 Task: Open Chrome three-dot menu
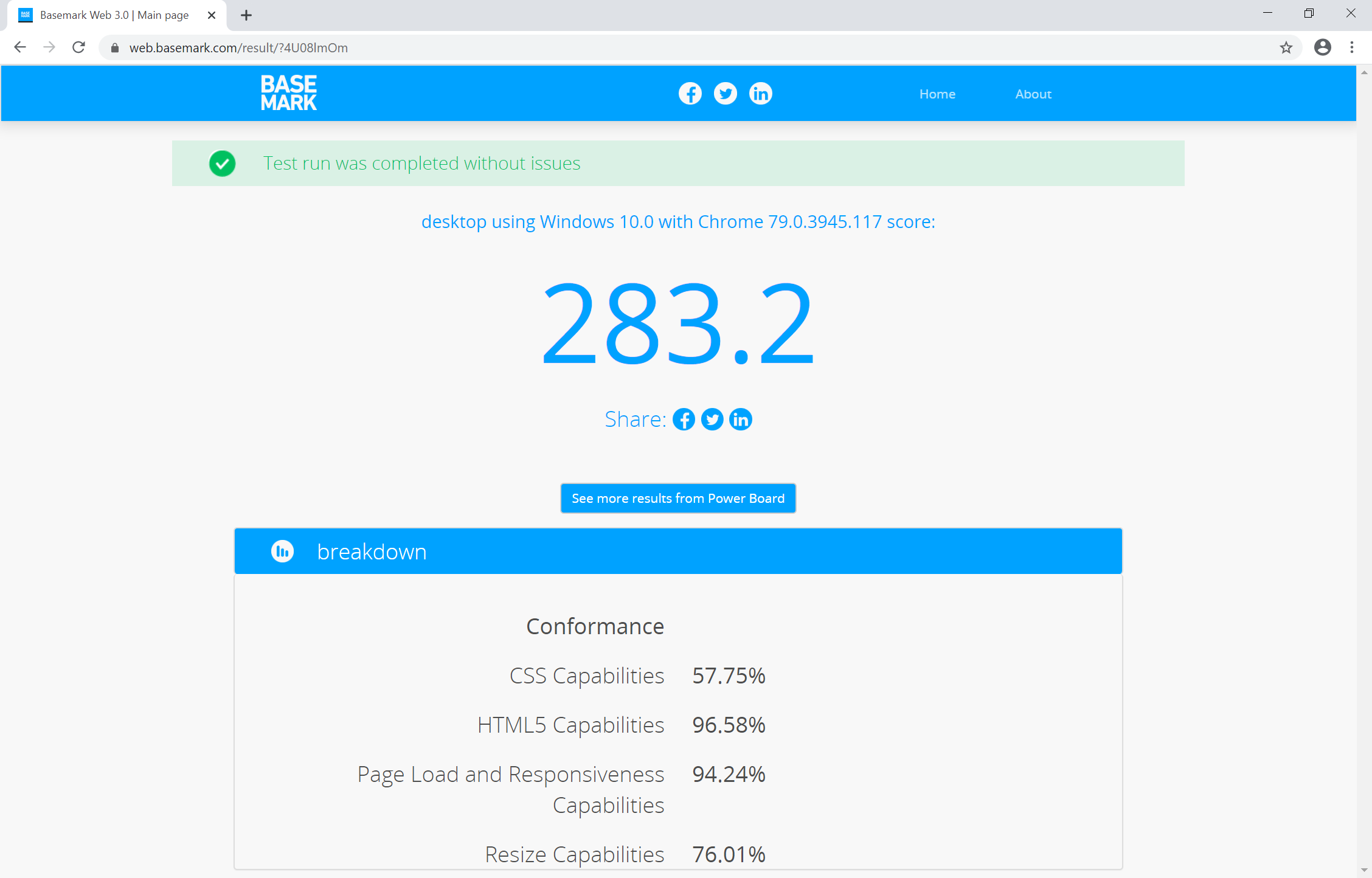[x=1352, y=47]
